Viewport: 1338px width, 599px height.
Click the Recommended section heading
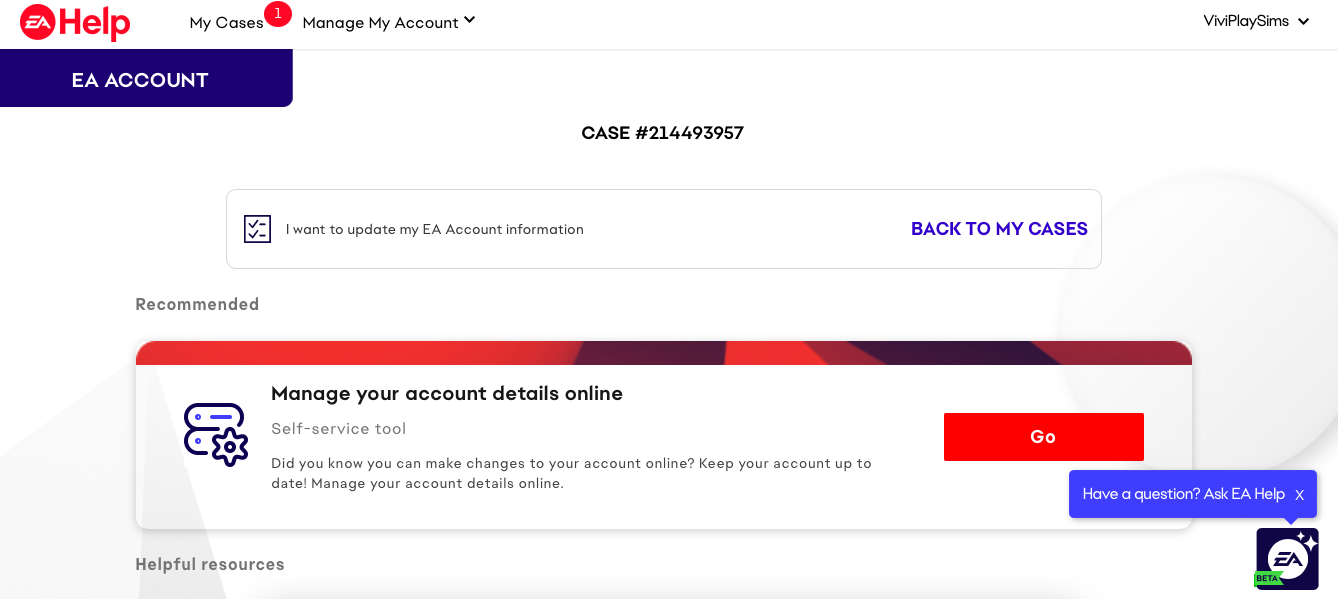coord(197,305)
